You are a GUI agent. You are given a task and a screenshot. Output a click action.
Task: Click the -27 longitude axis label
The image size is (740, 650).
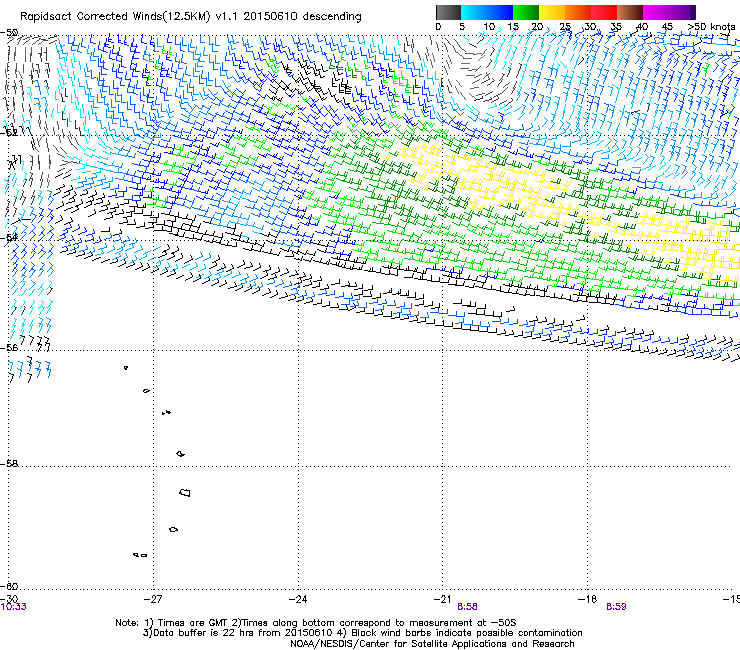coord(153,599)
